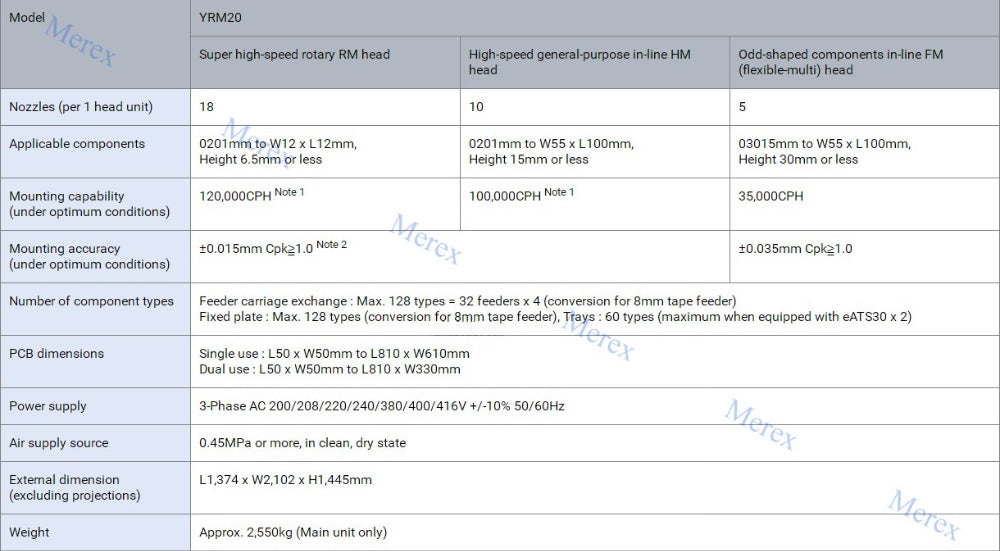Viewport: 1000px width, 551px height.
Task: Click the 'Approx. 2,550kg' weight value
Action: [293, 533]
